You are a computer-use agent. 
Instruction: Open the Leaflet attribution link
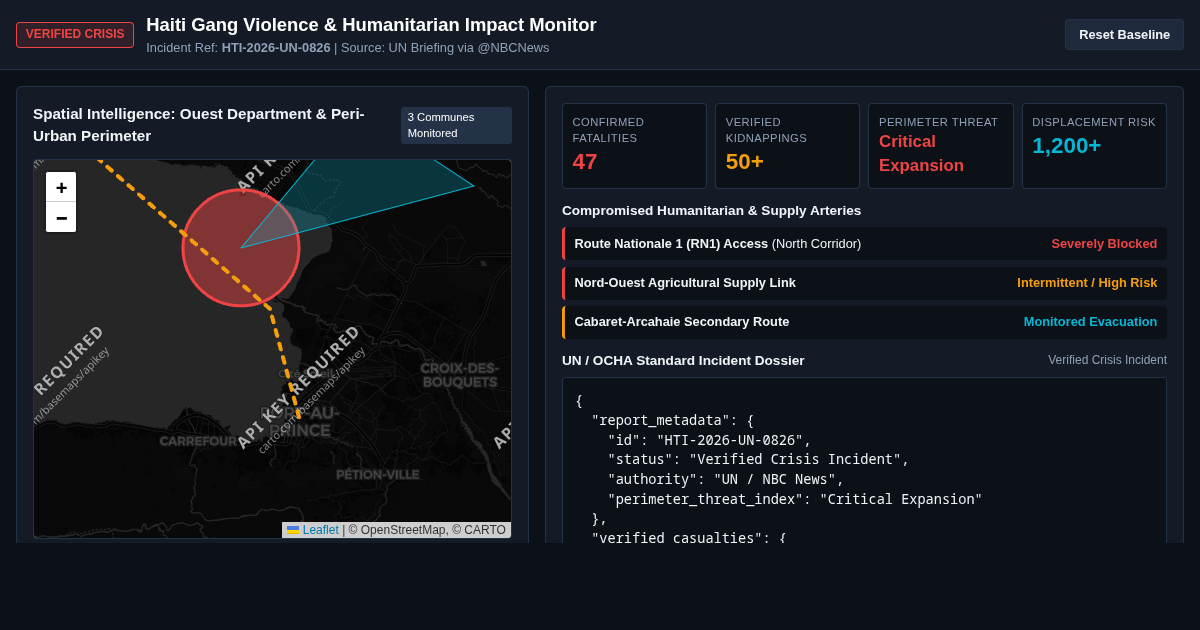(320, 530)
